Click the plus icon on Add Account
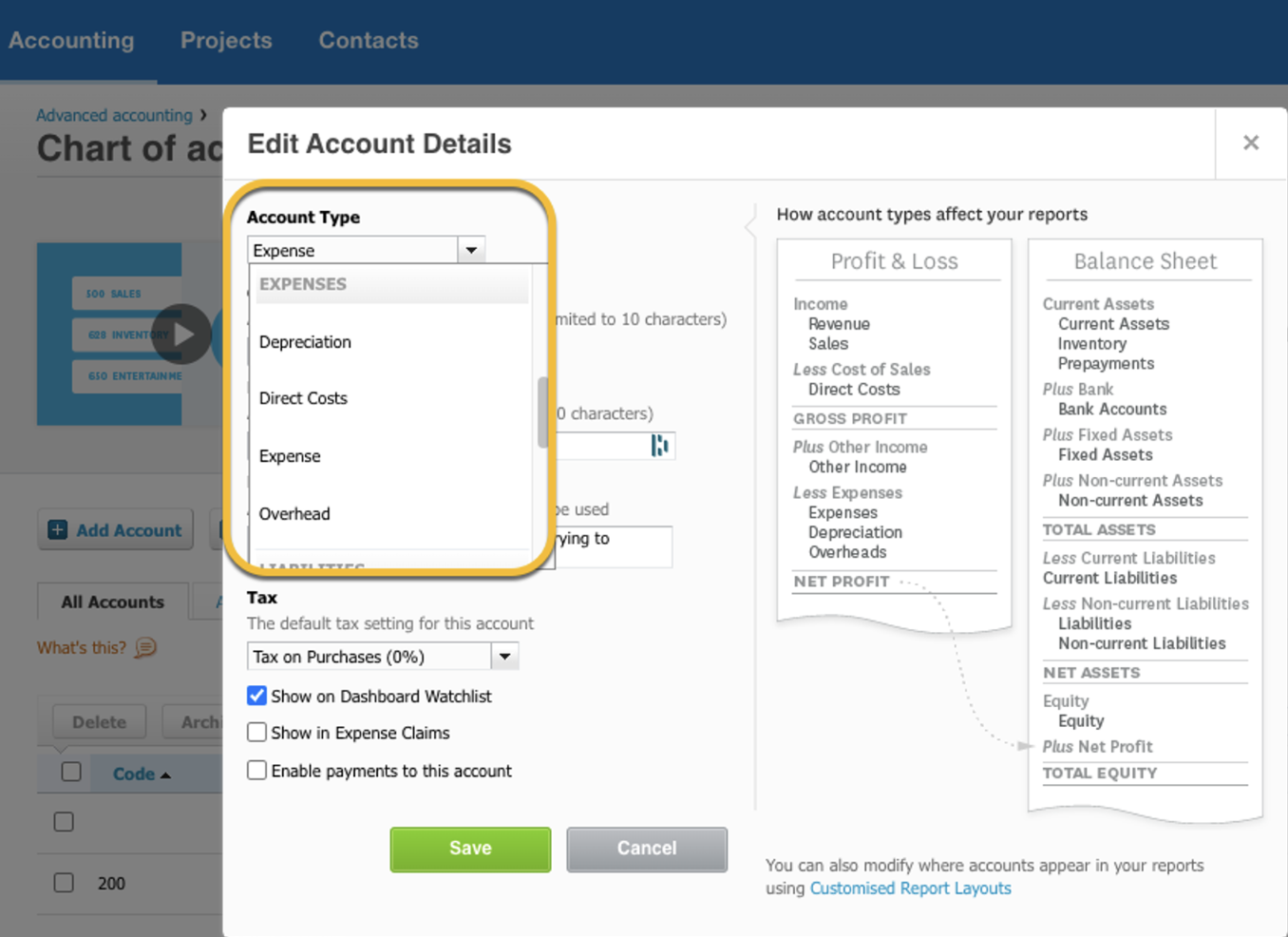This screenshot has height=937, width=1288. (x=58, y=530)
